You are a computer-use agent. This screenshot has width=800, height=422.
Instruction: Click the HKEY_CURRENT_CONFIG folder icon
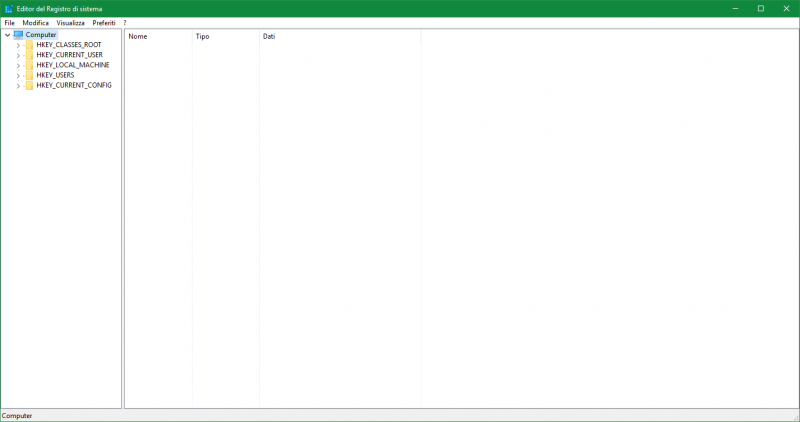point(30,85)
